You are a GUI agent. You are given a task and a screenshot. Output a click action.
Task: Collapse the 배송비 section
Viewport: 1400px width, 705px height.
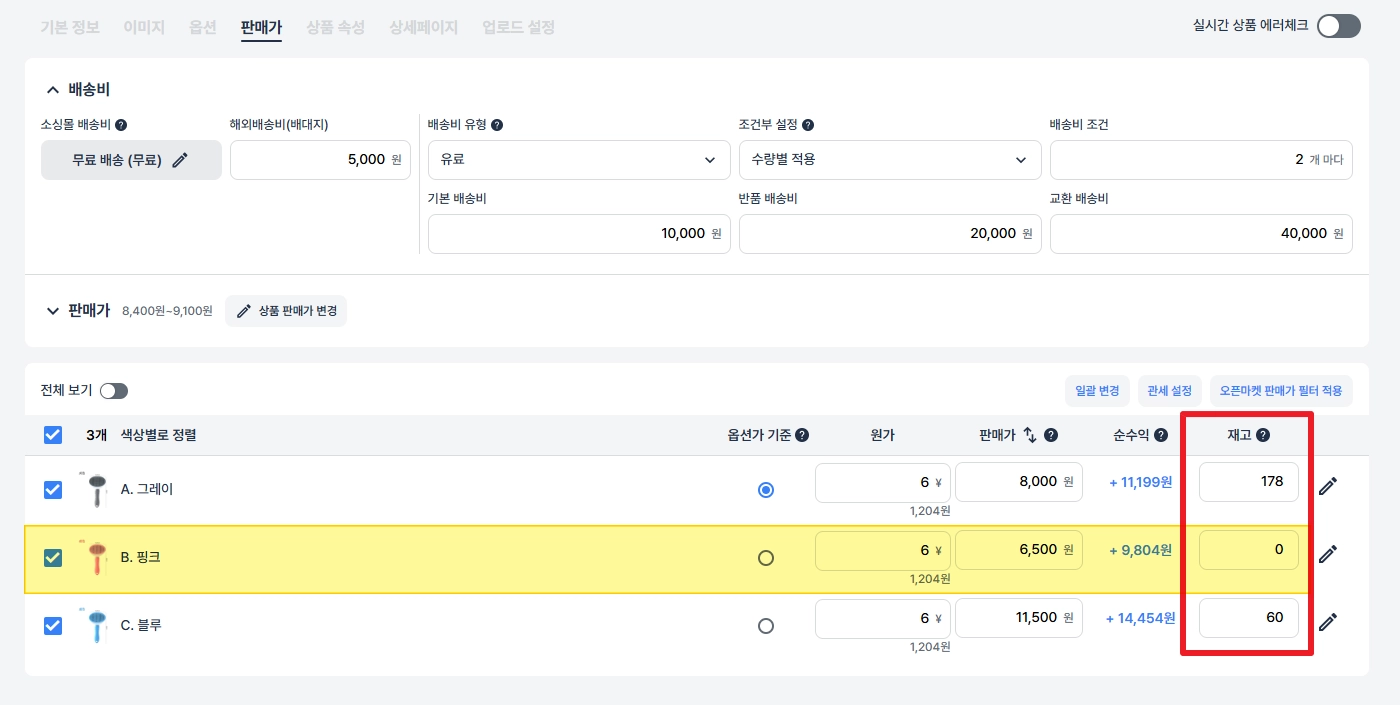pyautogui.click(x=53, y=90)
